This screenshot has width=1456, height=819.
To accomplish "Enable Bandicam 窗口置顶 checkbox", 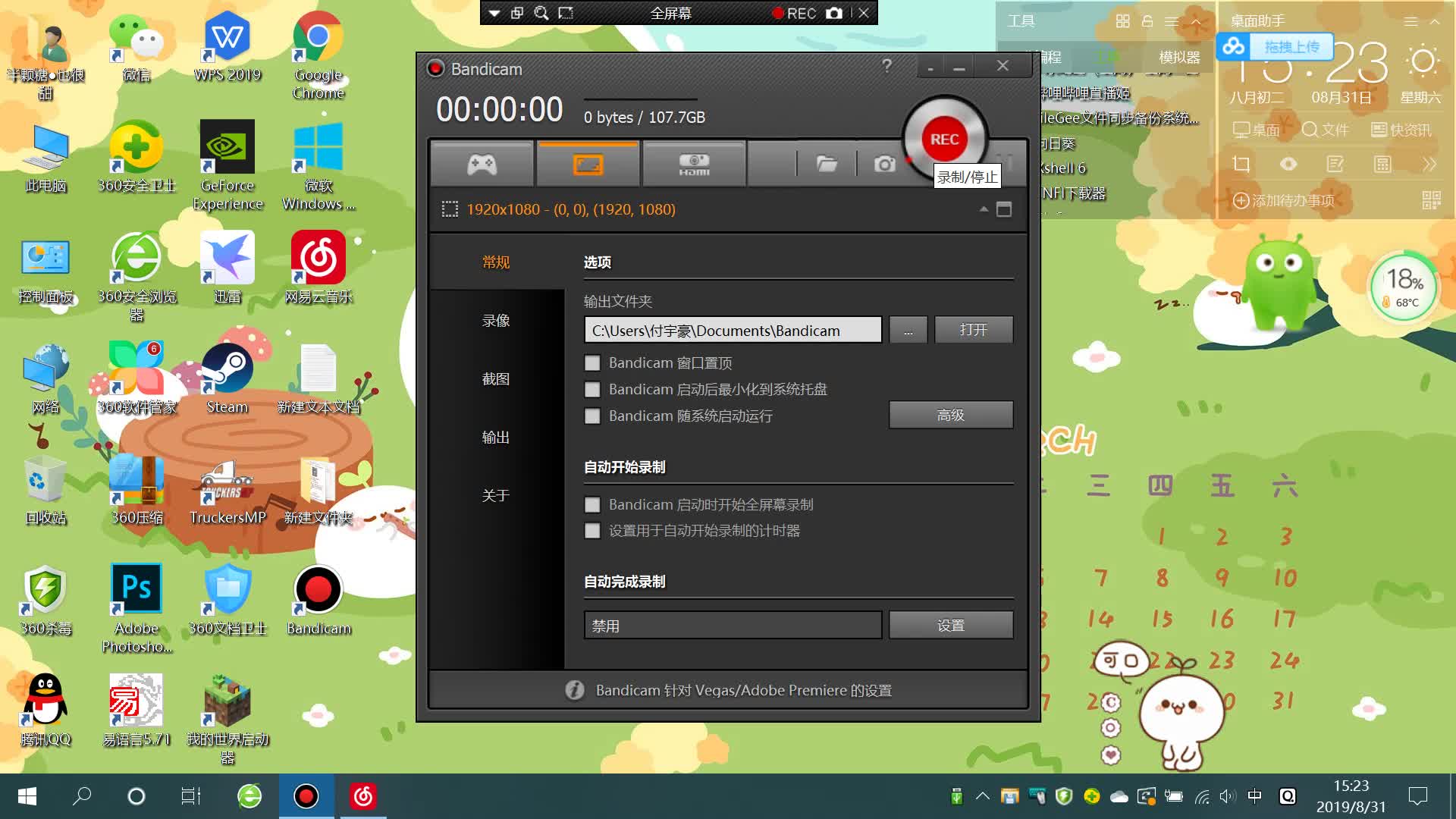I will coord(592,363).
